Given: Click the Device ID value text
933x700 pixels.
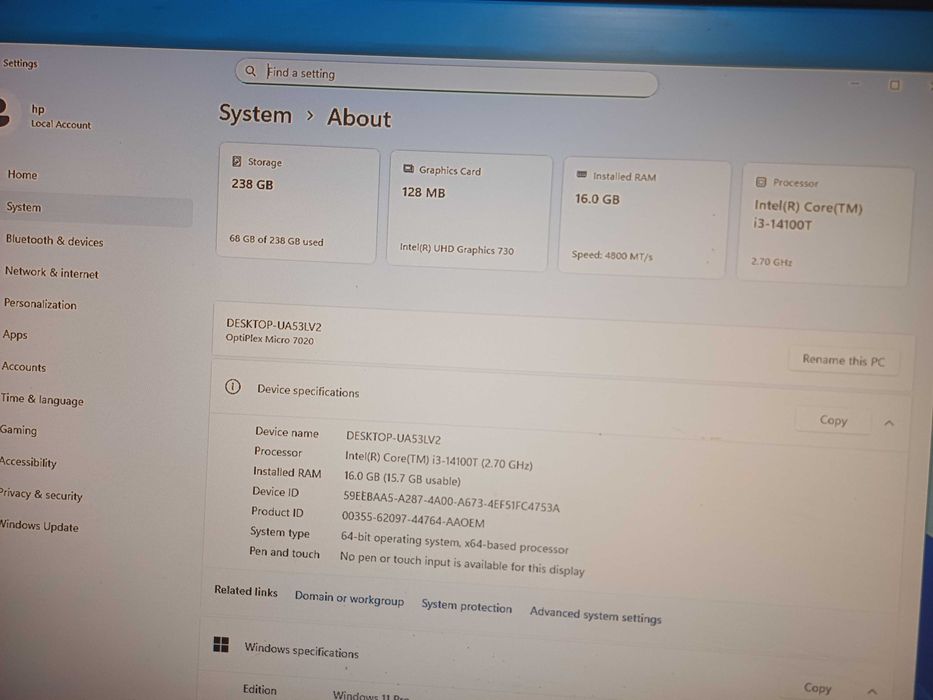Looking at the screenshot, I should [x=451, y=501].
